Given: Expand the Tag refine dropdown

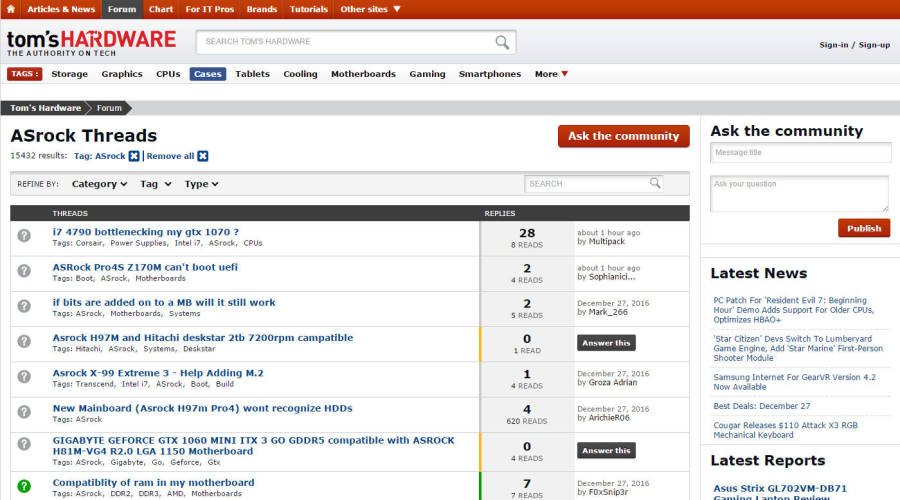Looking at the screenshot, I should (156, 184).
